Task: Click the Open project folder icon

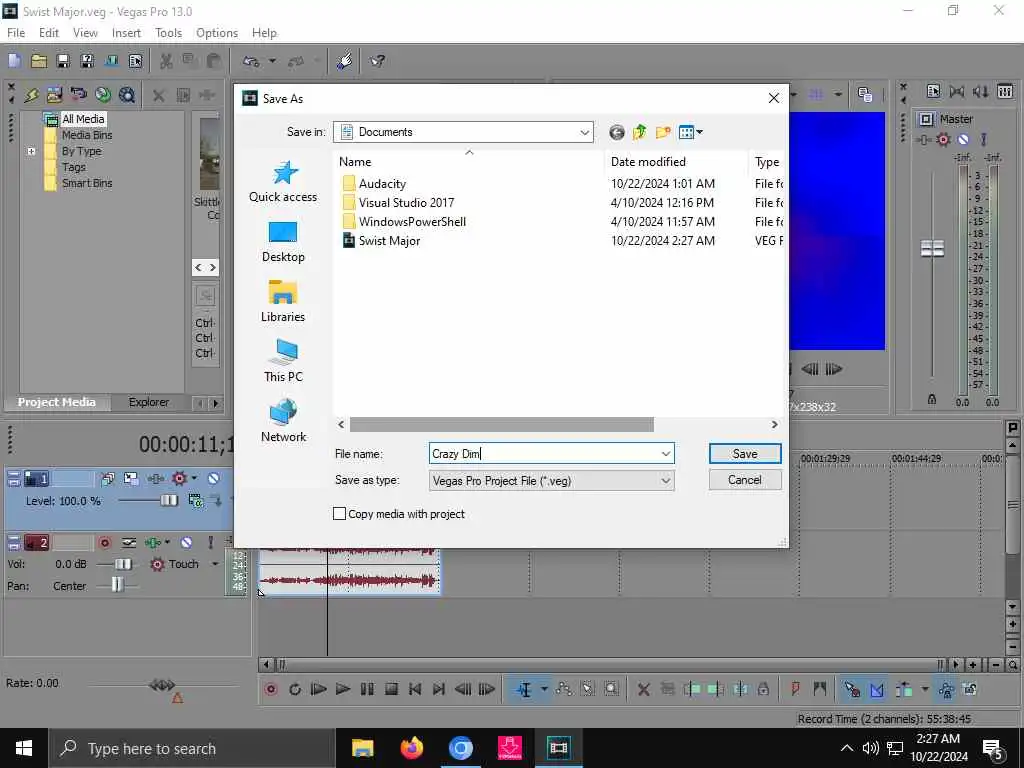Action: tap(39, 61)
